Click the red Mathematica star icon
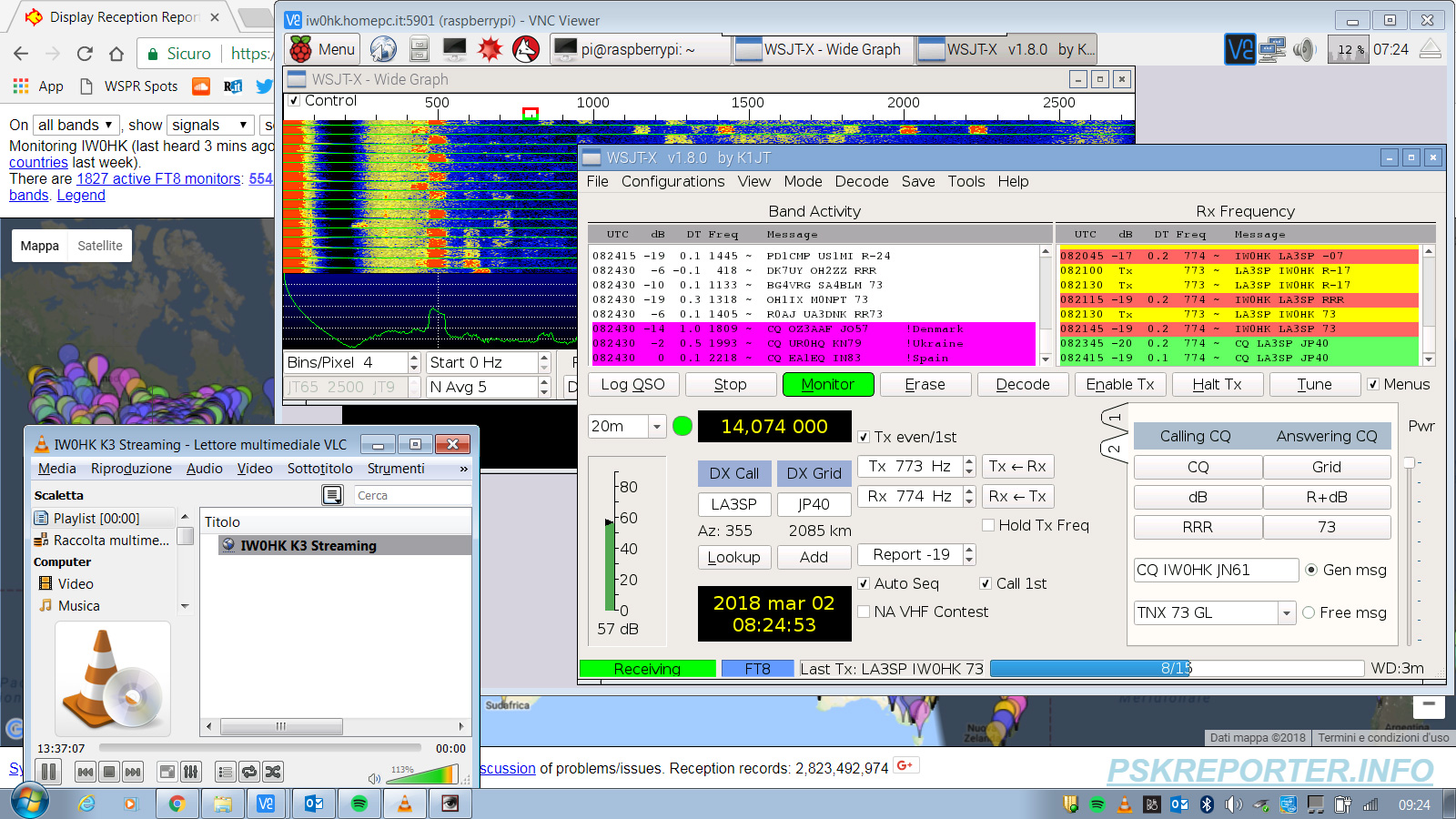 (490, 49)
